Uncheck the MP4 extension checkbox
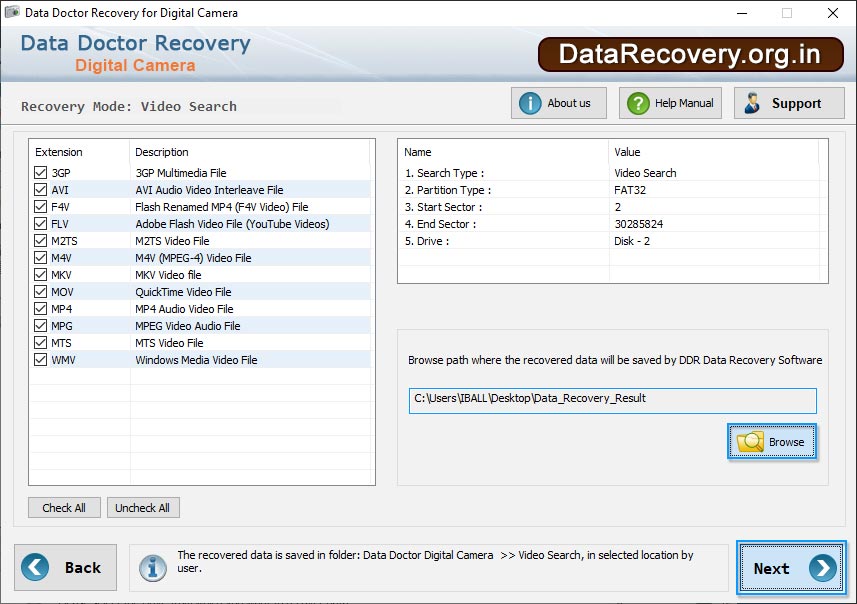This screenshot has height=604, width=857. pos(40,308)
